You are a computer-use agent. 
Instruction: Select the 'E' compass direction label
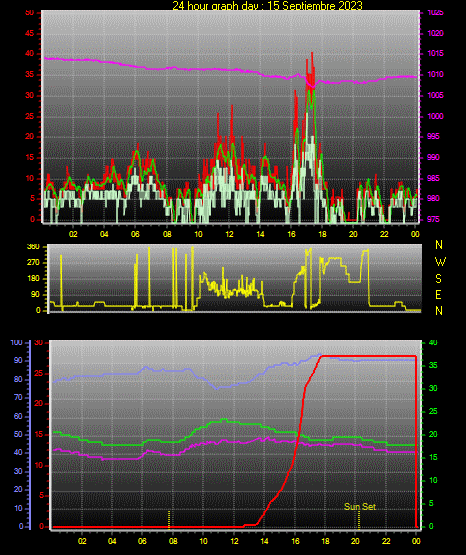438,294
